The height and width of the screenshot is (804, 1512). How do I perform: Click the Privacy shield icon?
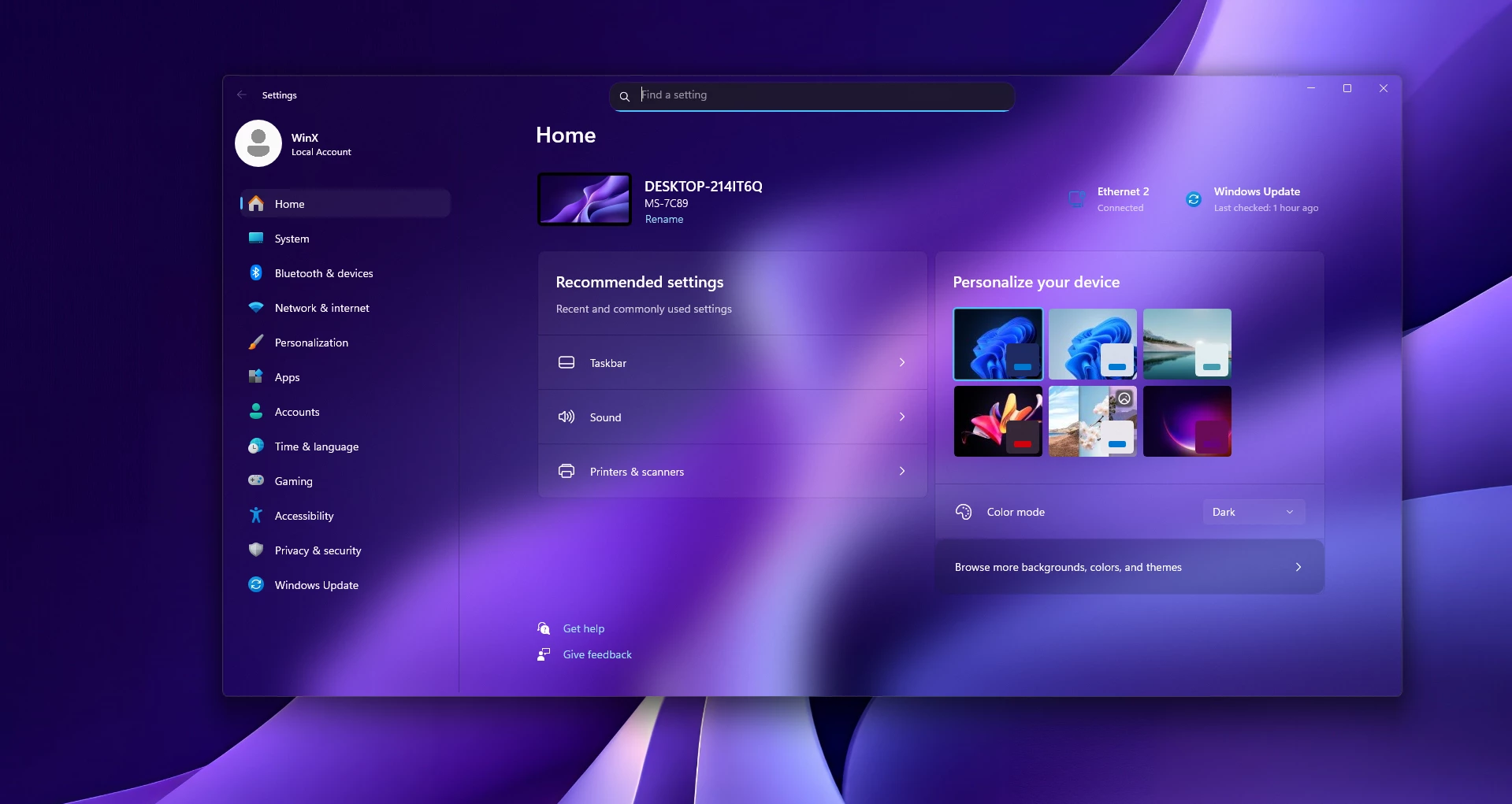[x=256, y=550]
